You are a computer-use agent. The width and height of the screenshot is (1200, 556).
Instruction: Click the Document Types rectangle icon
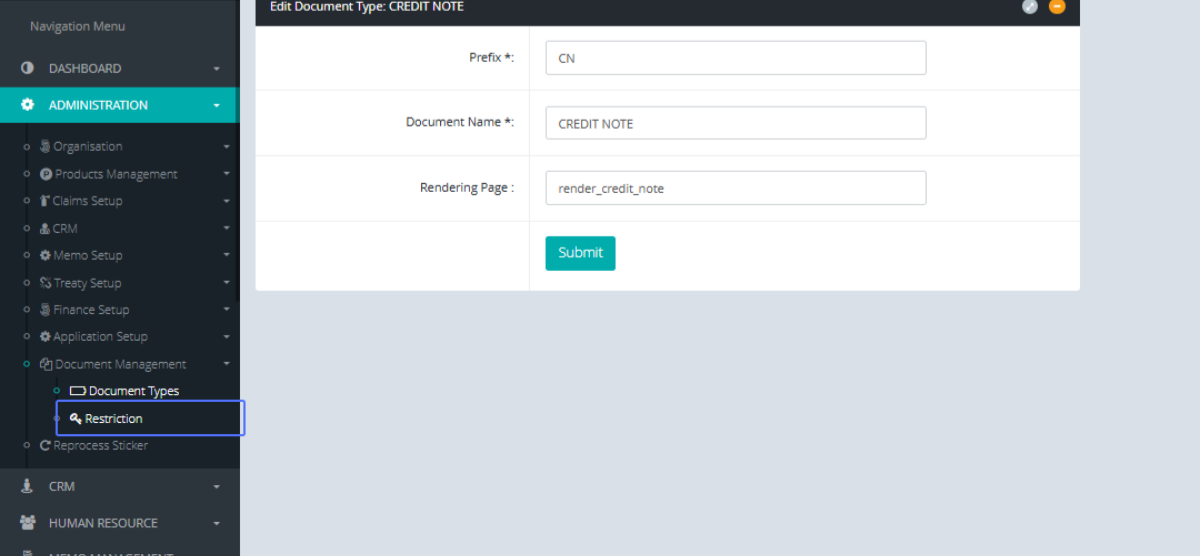click(78, 391)
